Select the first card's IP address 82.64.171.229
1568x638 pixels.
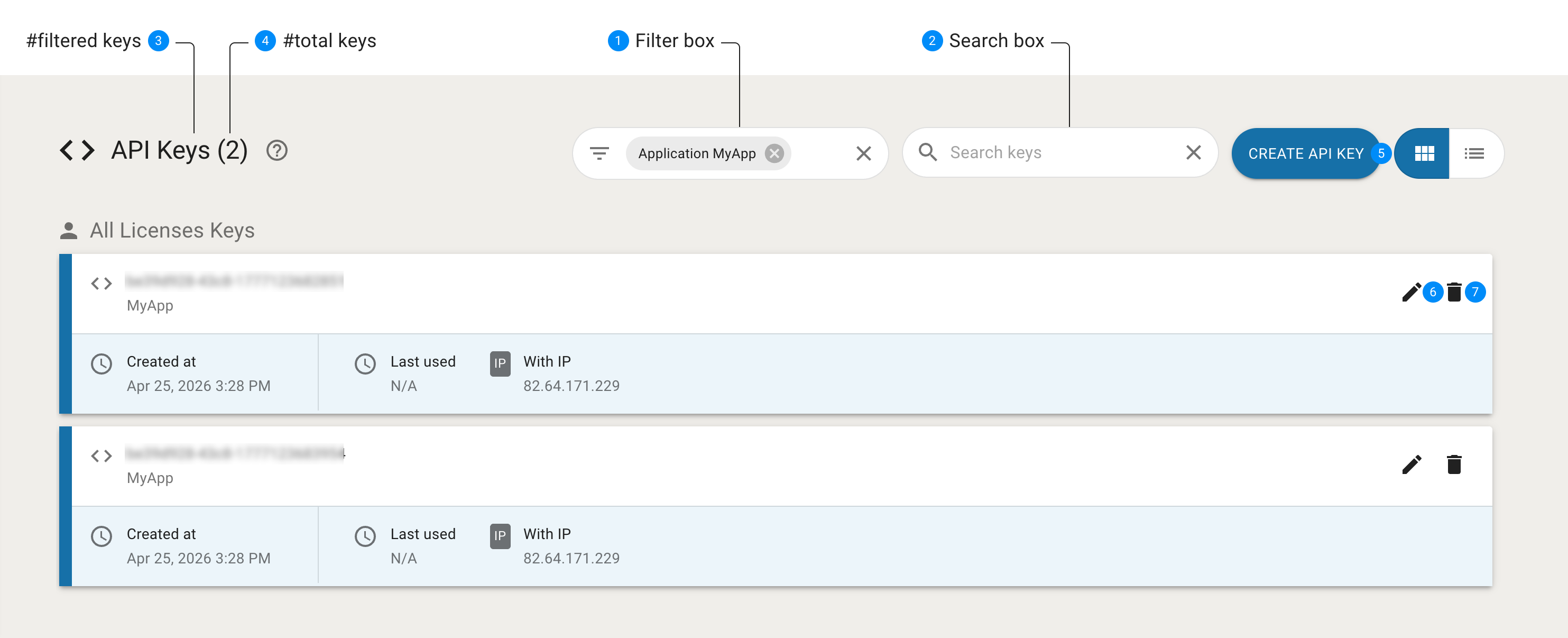coord(571,386)
